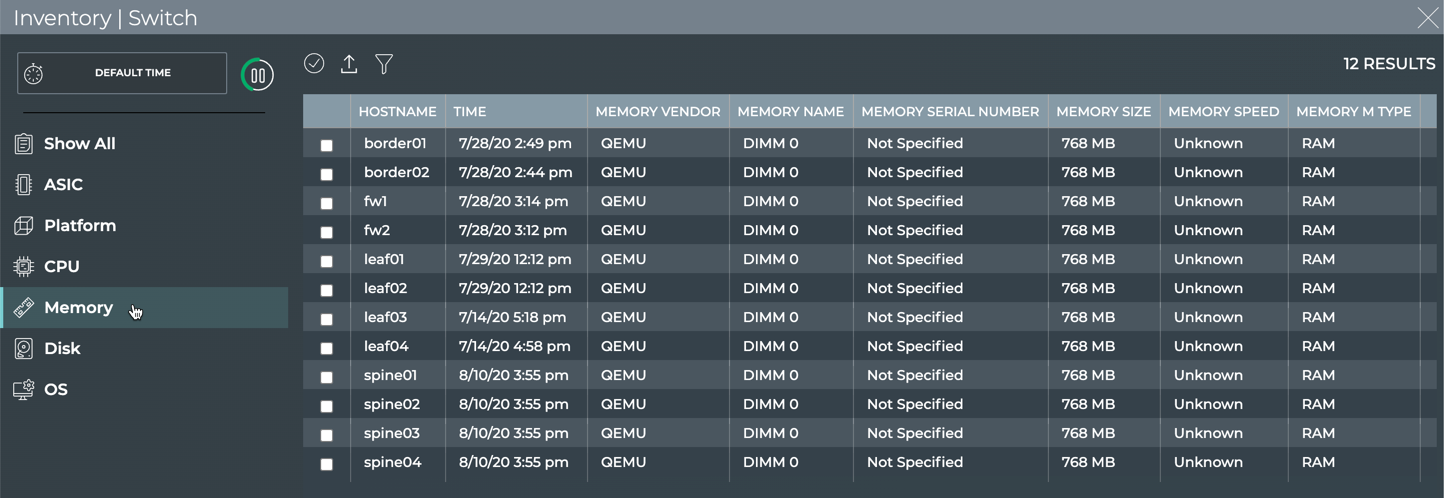Screen dimensions: 1445x498
Task: Click the select-all checkmark icon
Action: click(x=314, y=63)
